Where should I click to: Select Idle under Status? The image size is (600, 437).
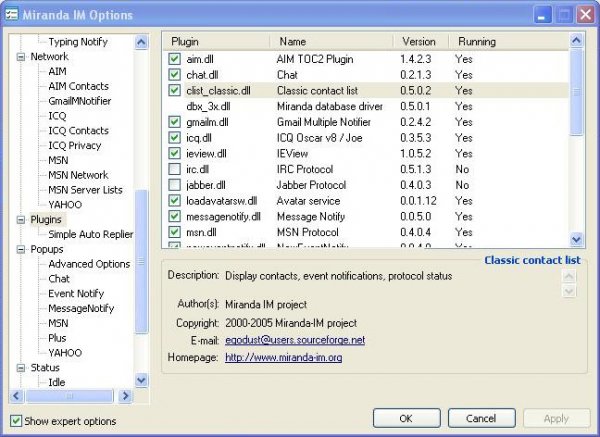click(57, 383)
